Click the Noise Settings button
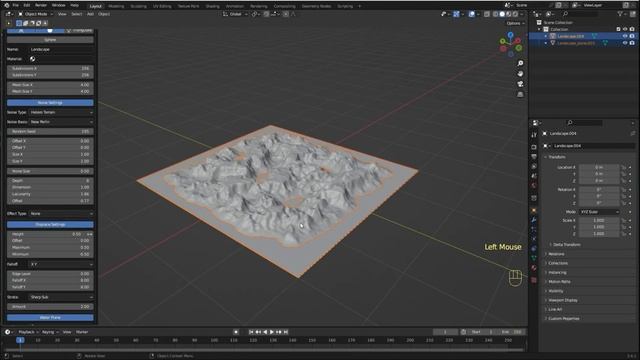 50,102
